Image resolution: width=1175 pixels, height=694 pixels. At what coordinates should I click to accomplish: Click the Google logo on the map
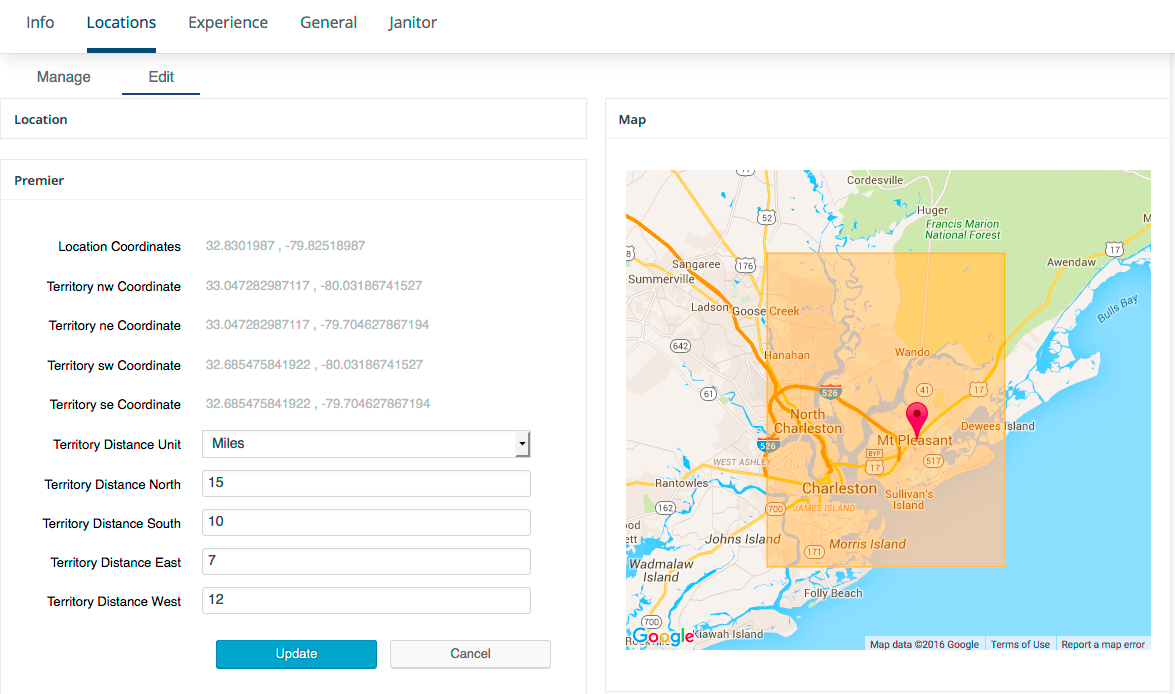click(662, 637)
